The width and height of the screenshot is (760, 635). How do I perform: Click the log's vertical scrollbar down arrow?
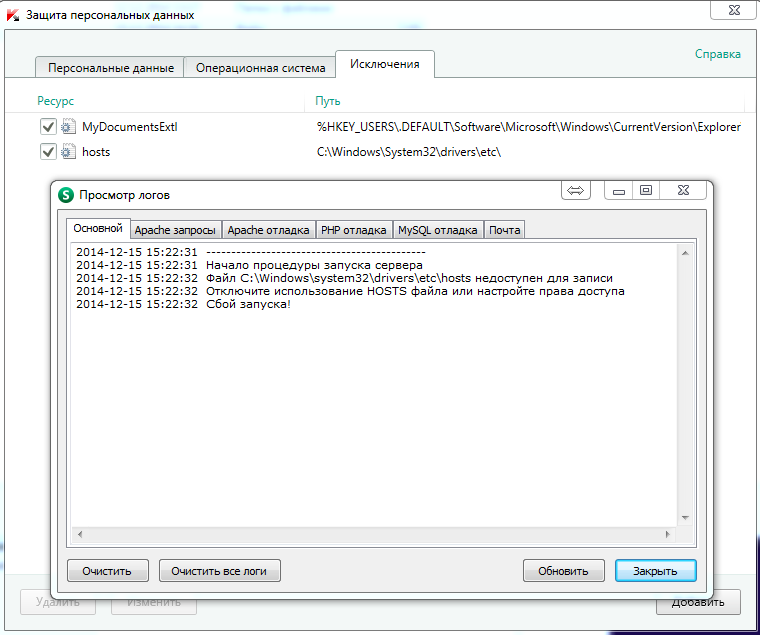[x=685, y=518]
